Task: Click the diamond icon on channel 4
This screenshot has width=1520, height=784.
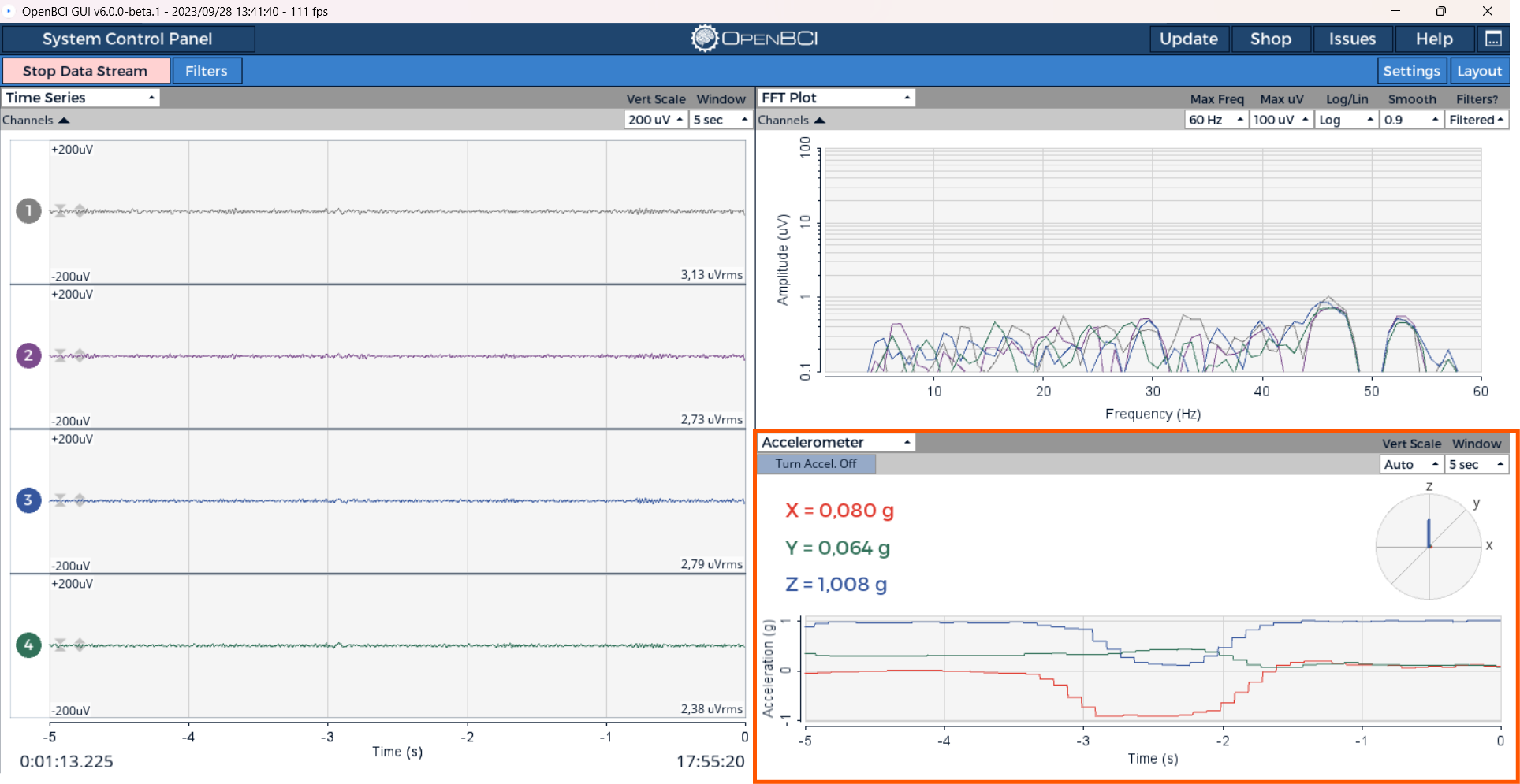Action: [x=80, y=645]
